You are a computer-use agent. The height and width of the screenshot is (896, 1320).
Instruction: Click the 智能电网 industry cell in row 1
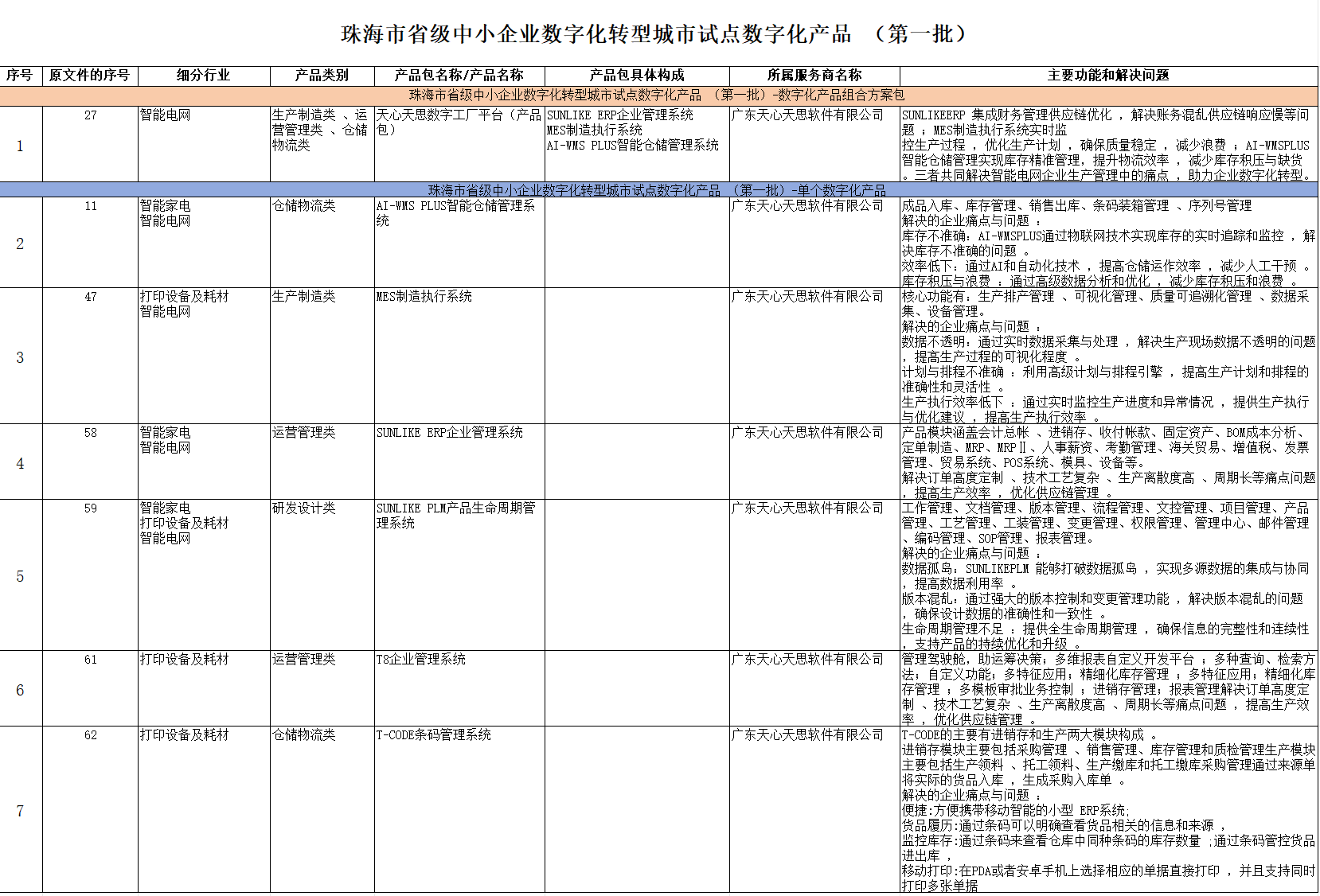click(204, 144)
